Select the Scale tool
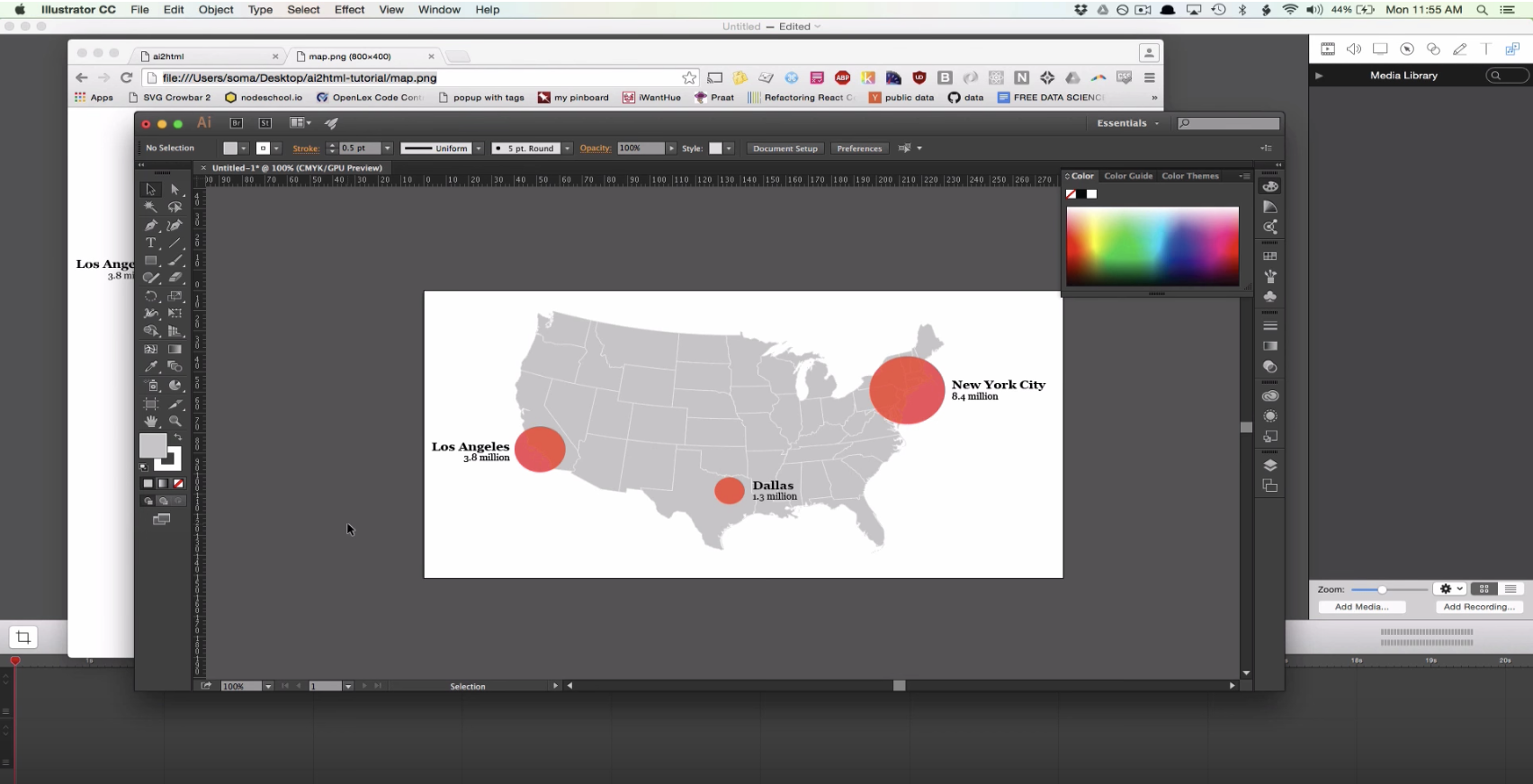 tap(175, 296)
